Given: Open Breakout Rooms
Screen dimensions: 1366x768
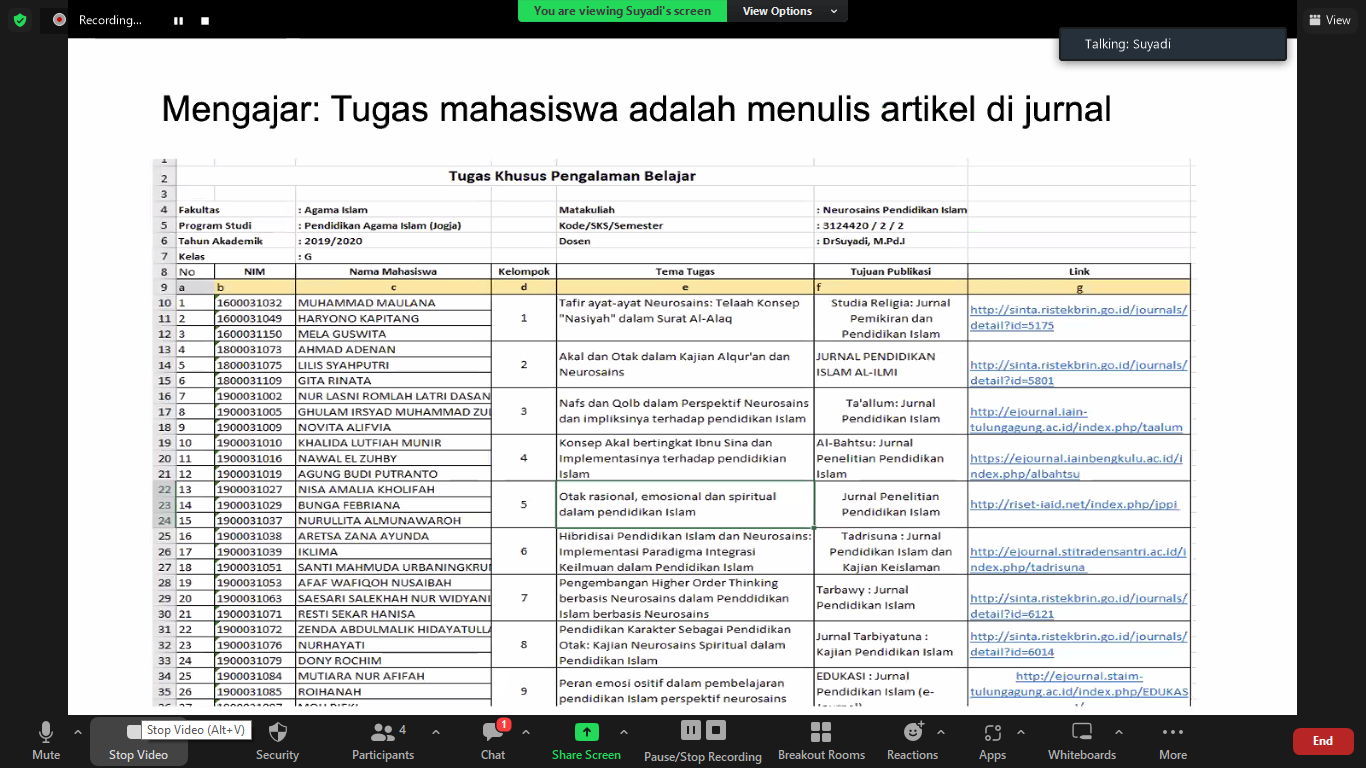Looking at the screenshot, I should tap(821, 741).
